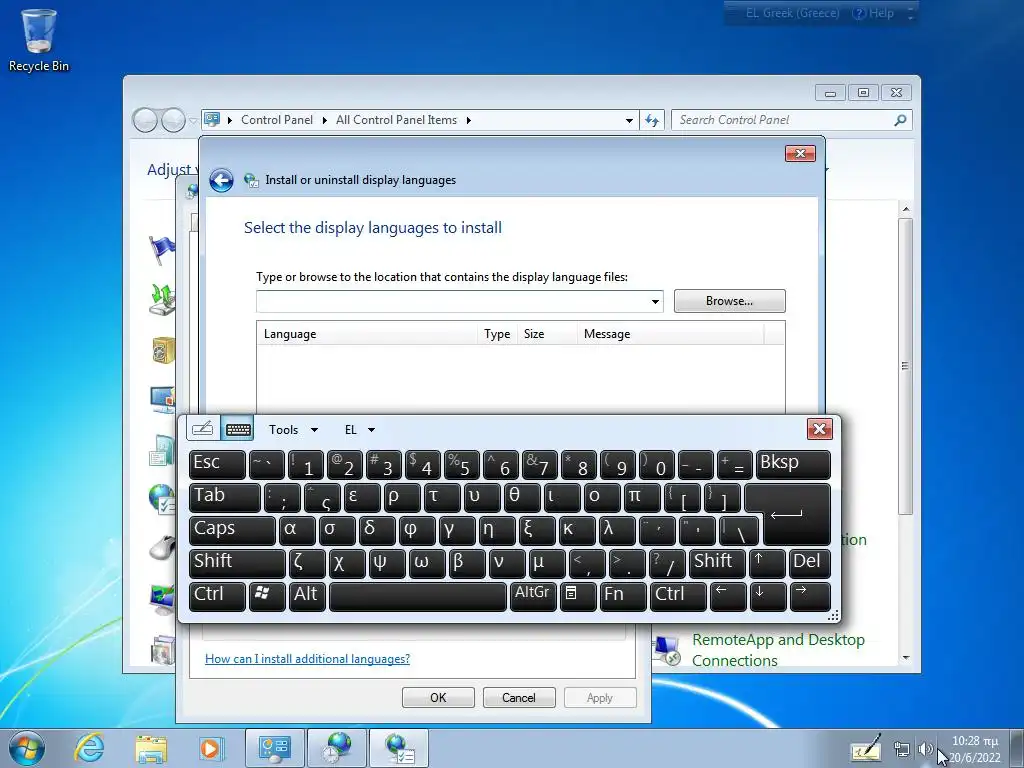
Task: Tap the left arrow key
Action: click(728, 596)
